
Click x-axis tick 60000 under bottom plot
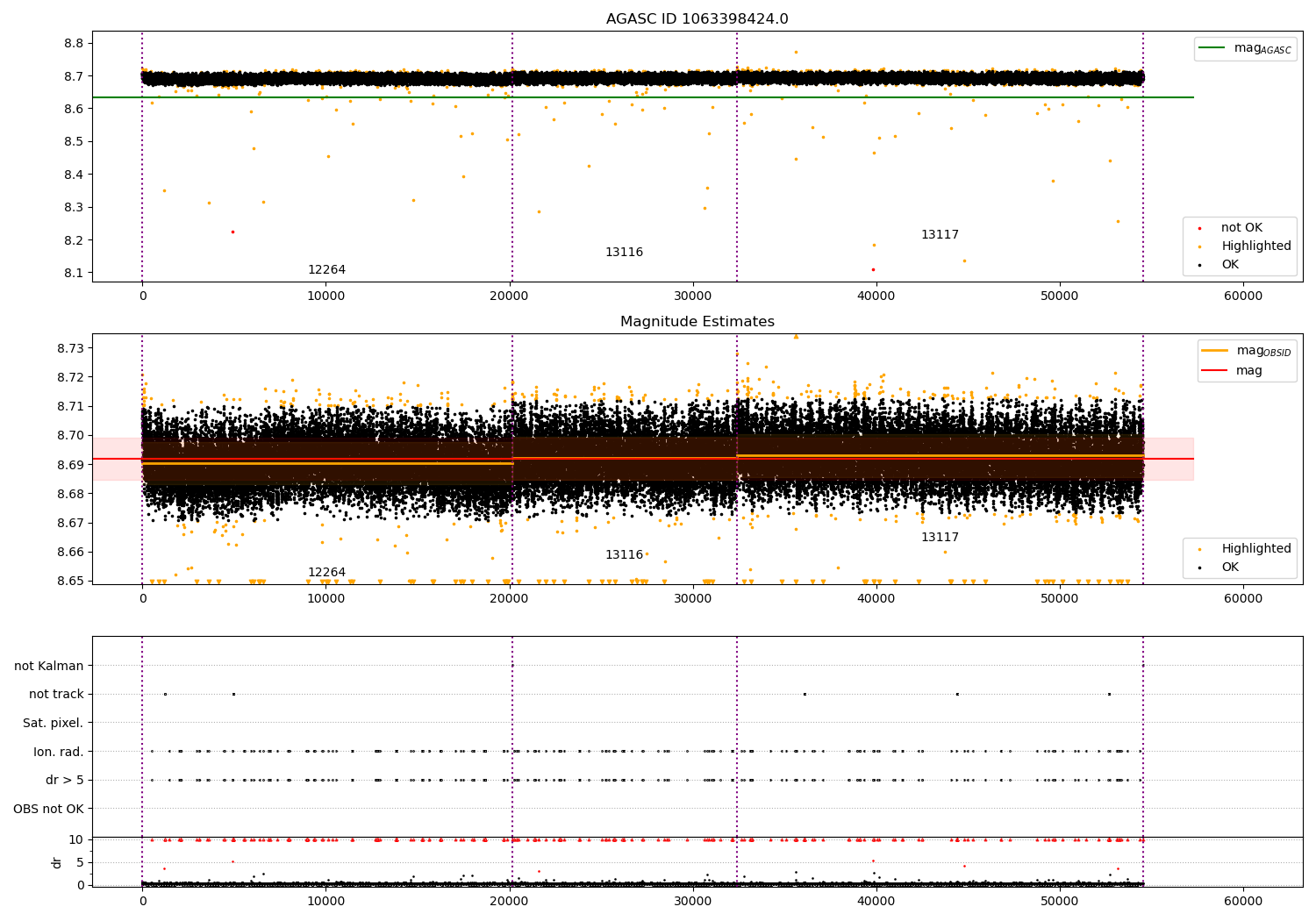[x=1243, y=902]
